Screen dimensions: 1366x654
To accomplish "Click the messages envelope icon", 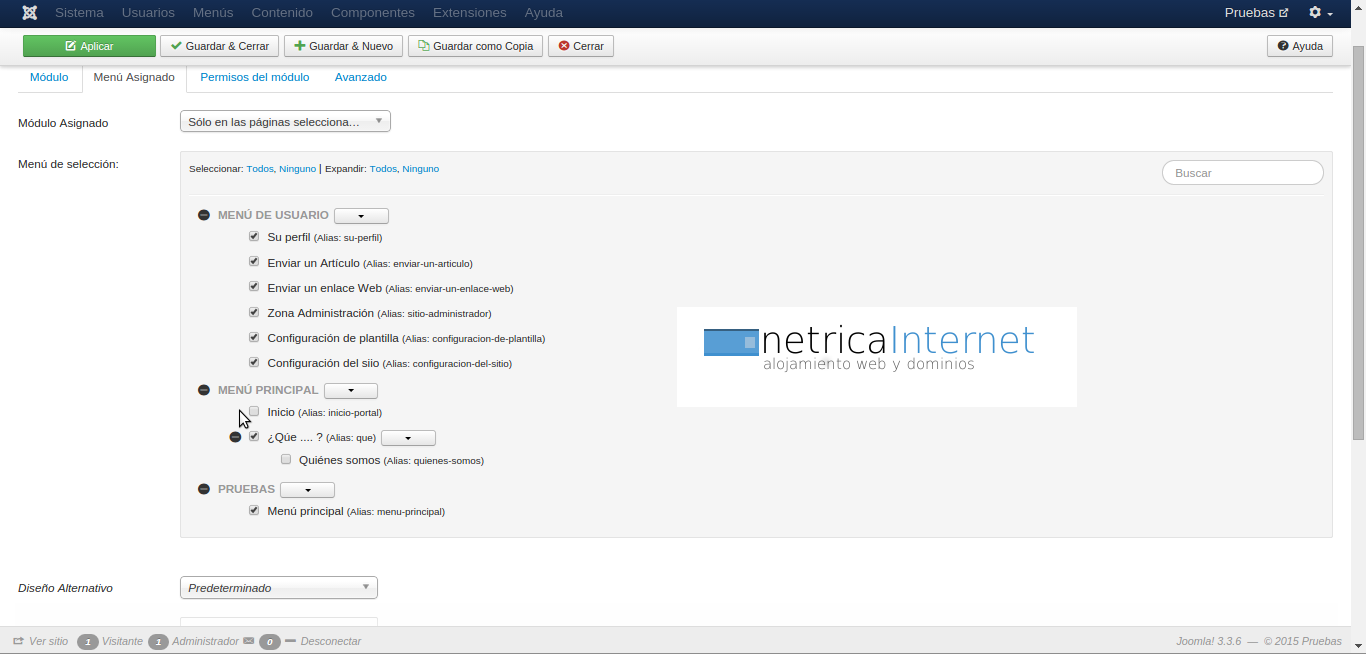I will (x=248, y=641).
